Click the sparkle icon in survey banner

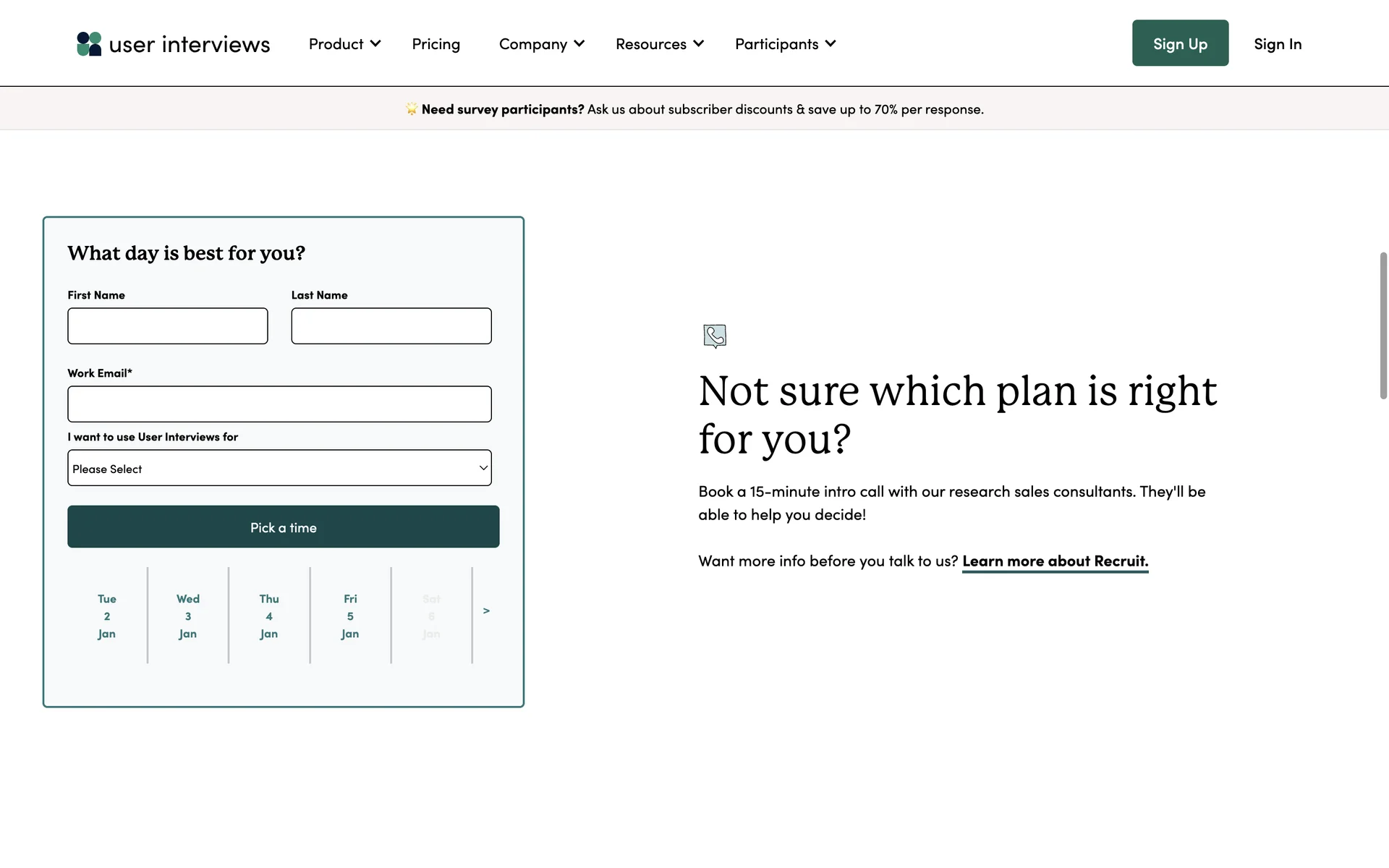(x=411, y=109)
